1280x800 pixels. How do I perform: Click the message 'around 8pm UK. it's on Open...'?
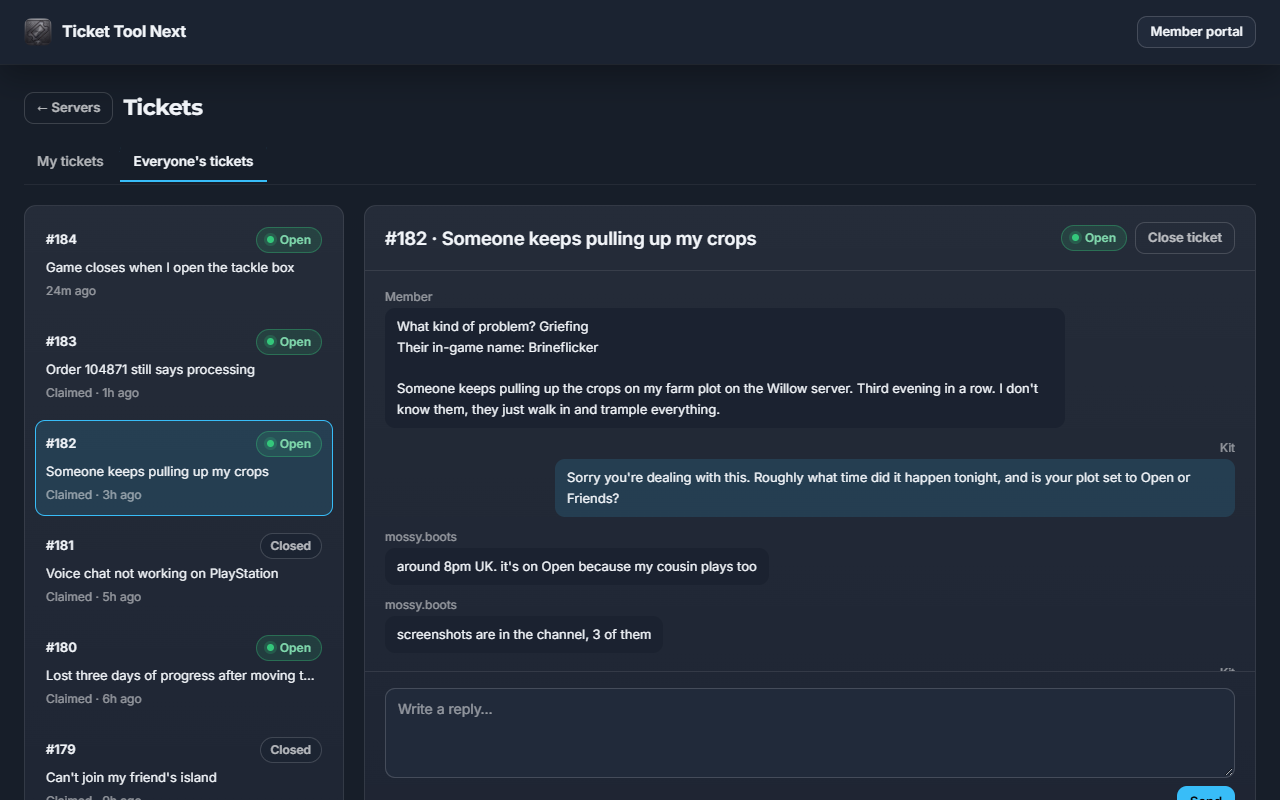pyautogui.click(x=577, y=566)
